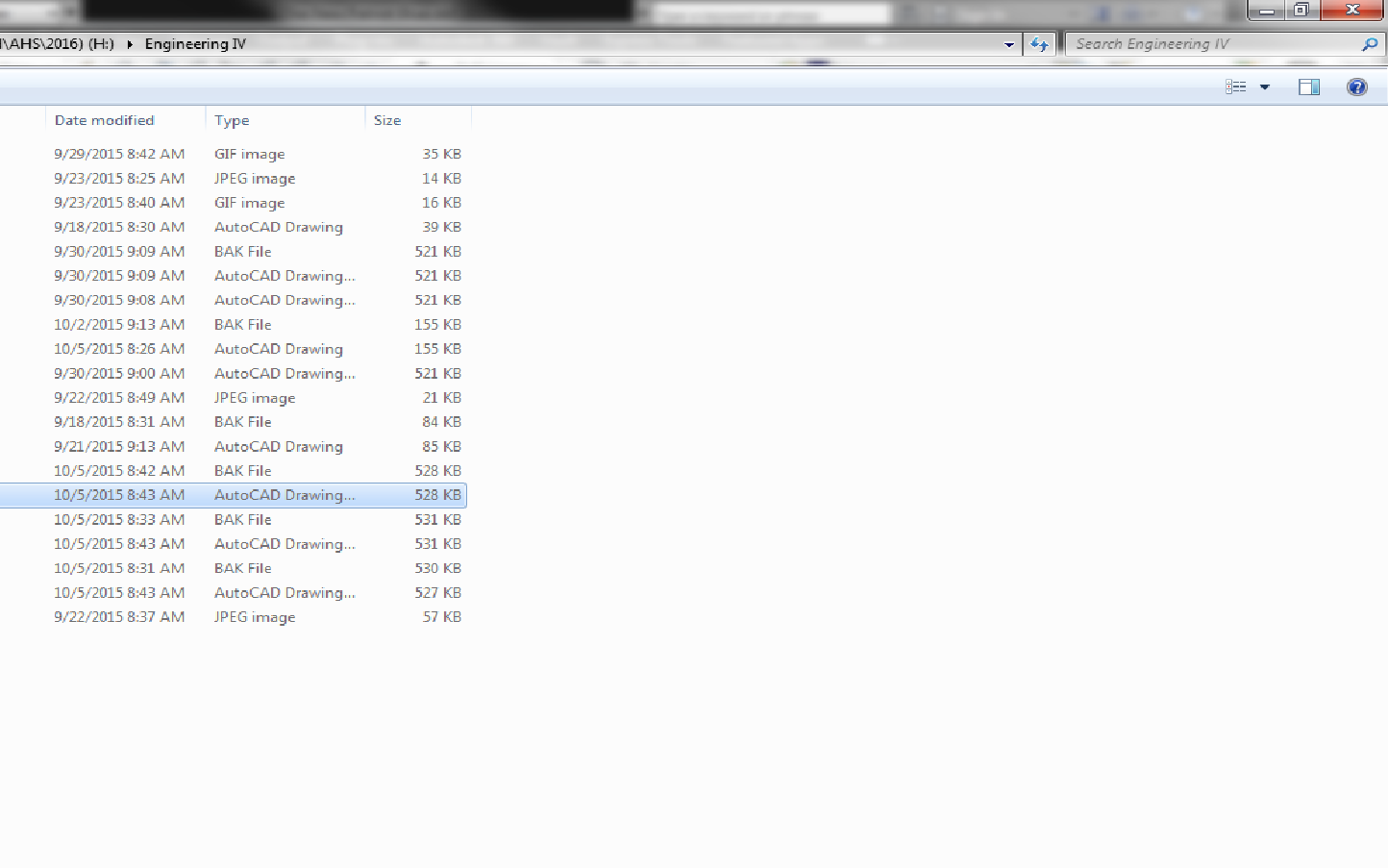Select the BAK File dated 9/30/2015 9:09 AM

(233, 252)
